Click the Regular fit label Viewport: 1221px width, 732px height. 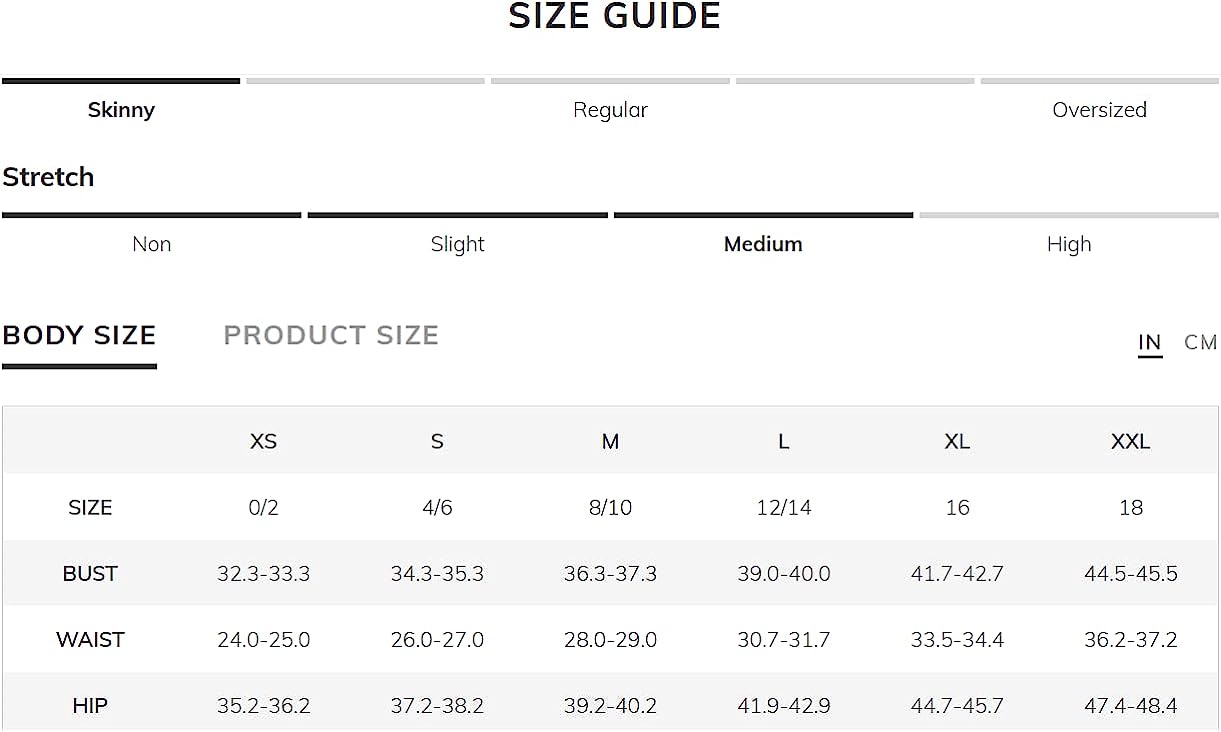click(x=610, y=110)
